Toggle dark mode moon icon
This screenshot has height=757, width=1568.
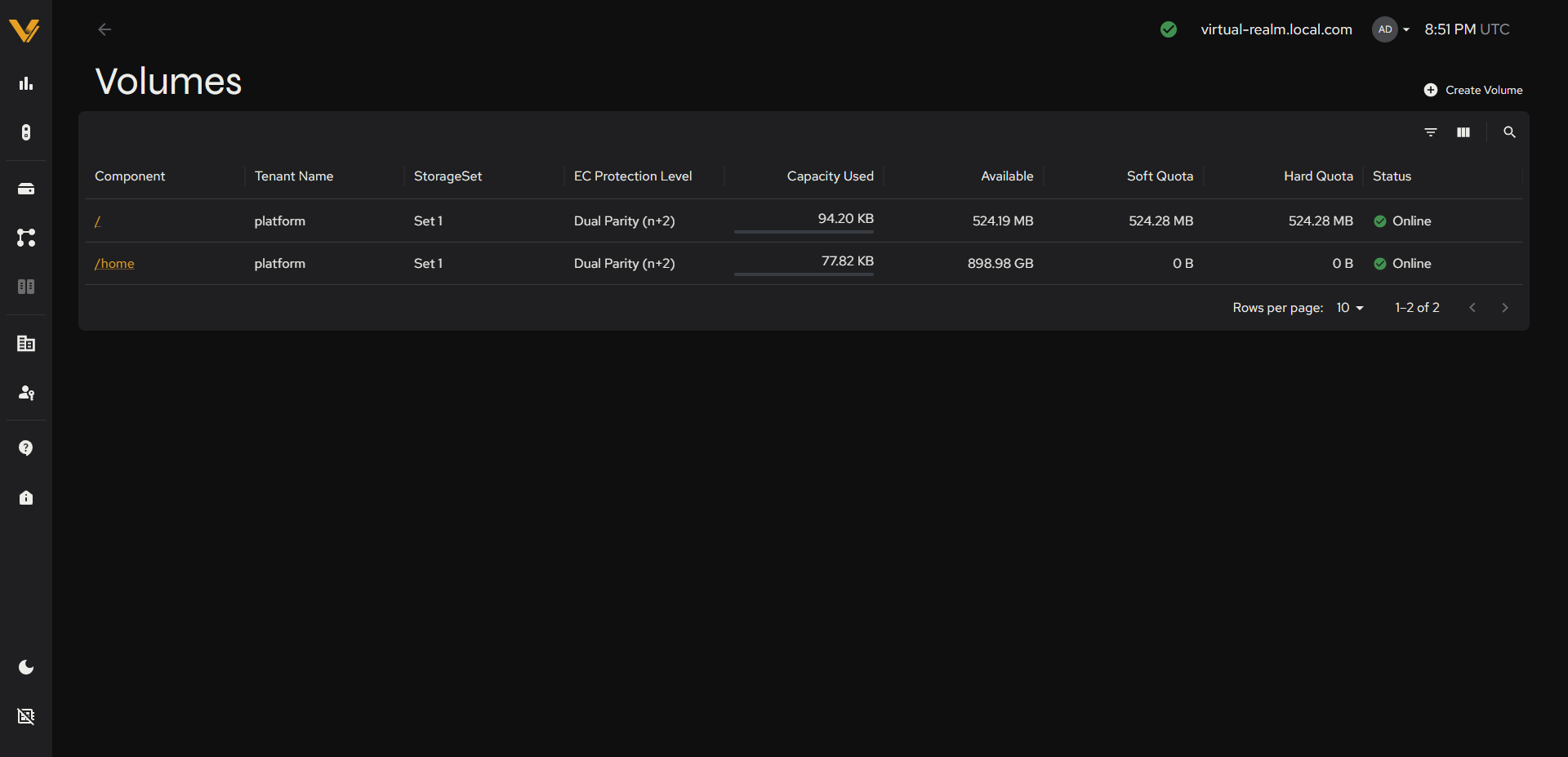[26, 667]
